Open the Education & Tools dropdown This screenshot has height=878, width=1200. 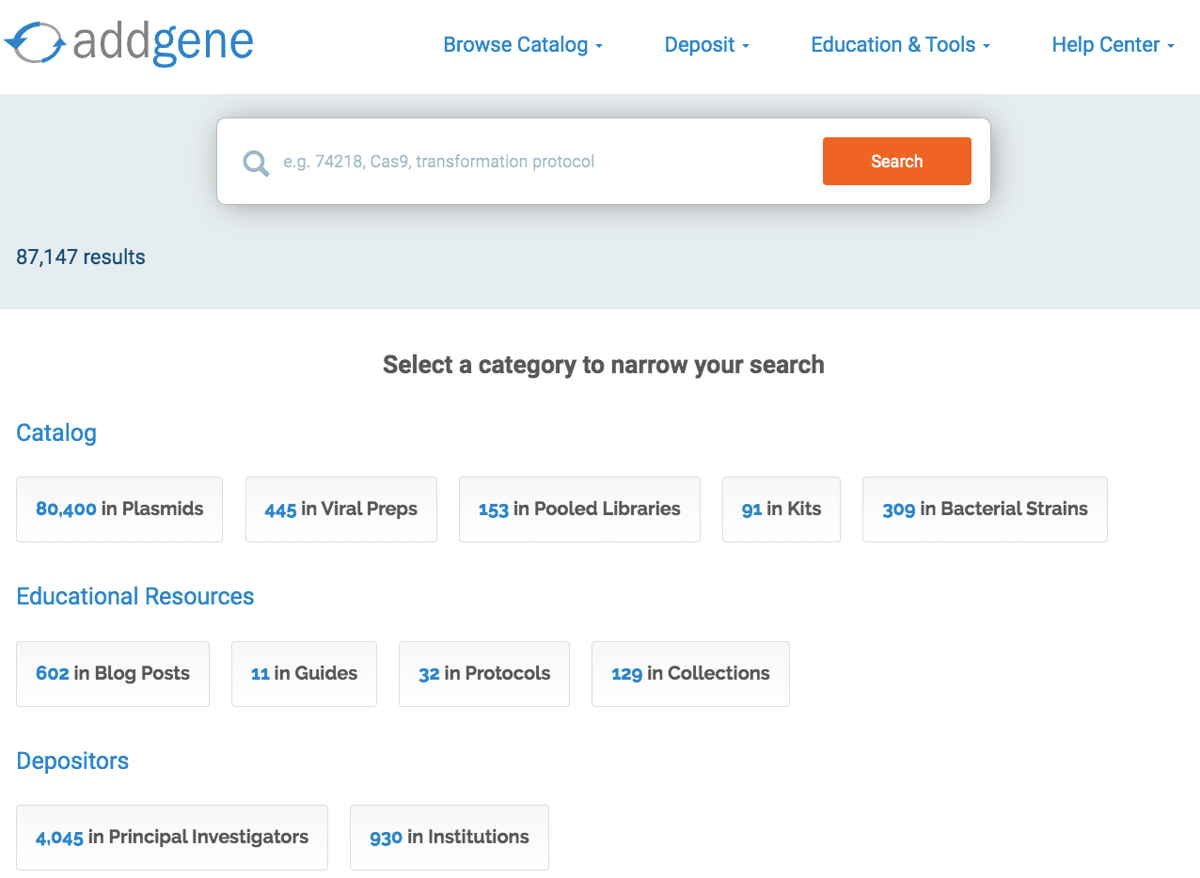[x=898, y=44]
